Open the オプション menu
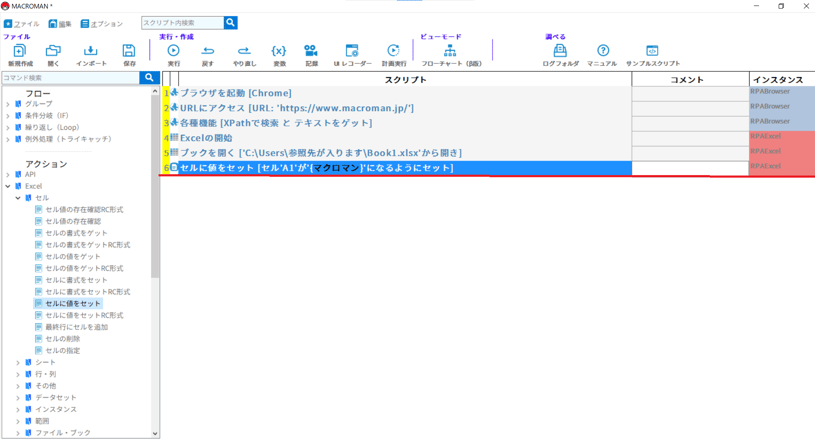815x439 pixels. click(x=102, y=24)
